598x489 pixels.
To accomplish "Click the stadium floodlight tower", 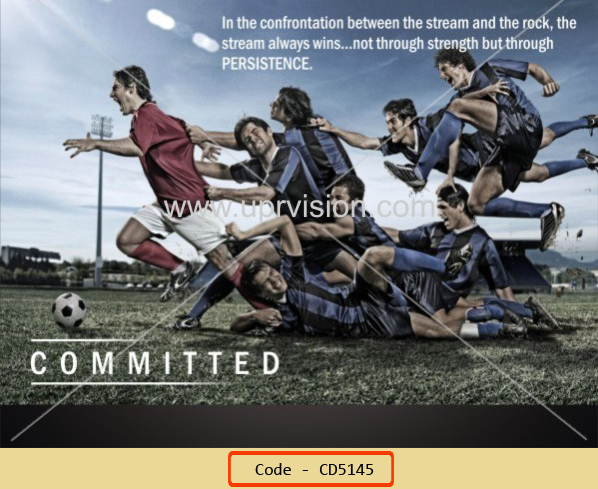I will [101, 200].
